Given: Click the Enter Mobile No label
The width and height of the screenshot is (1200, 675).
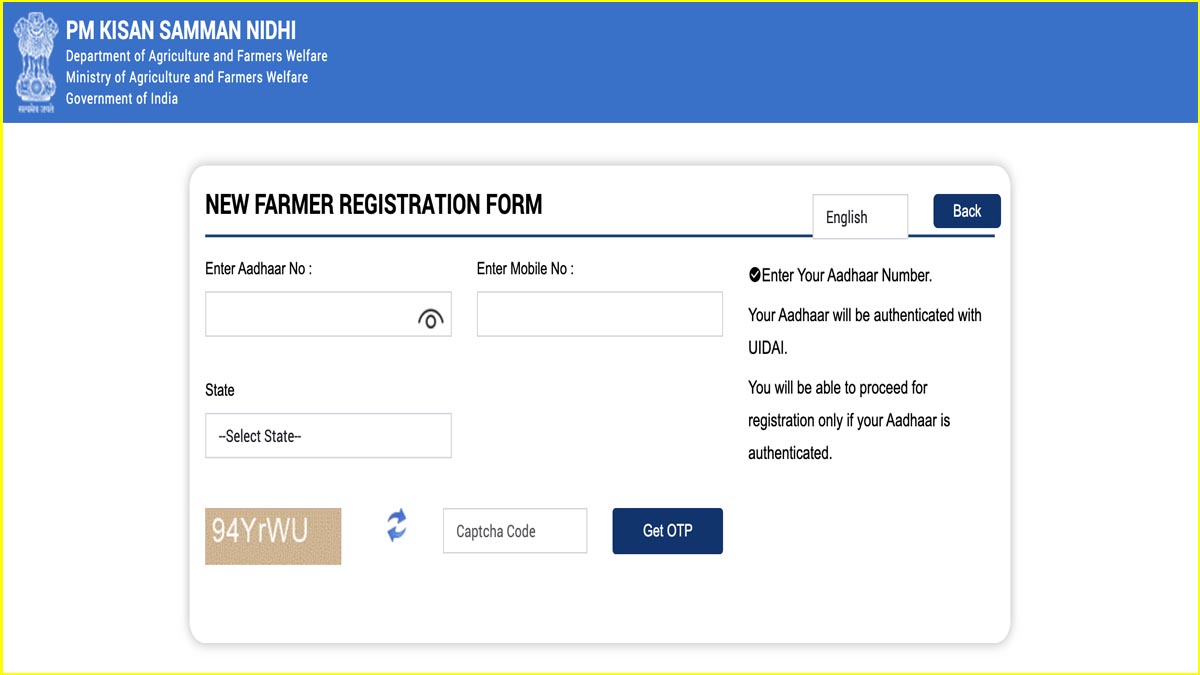Looking at the screenshot, I should click(x=525, y=269).
